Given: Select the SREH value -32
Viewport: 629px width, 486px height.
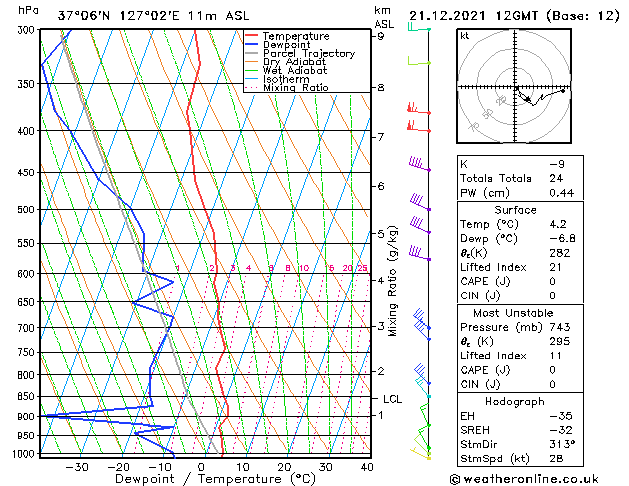Looking at the screenshot, I should click(561, 430).
